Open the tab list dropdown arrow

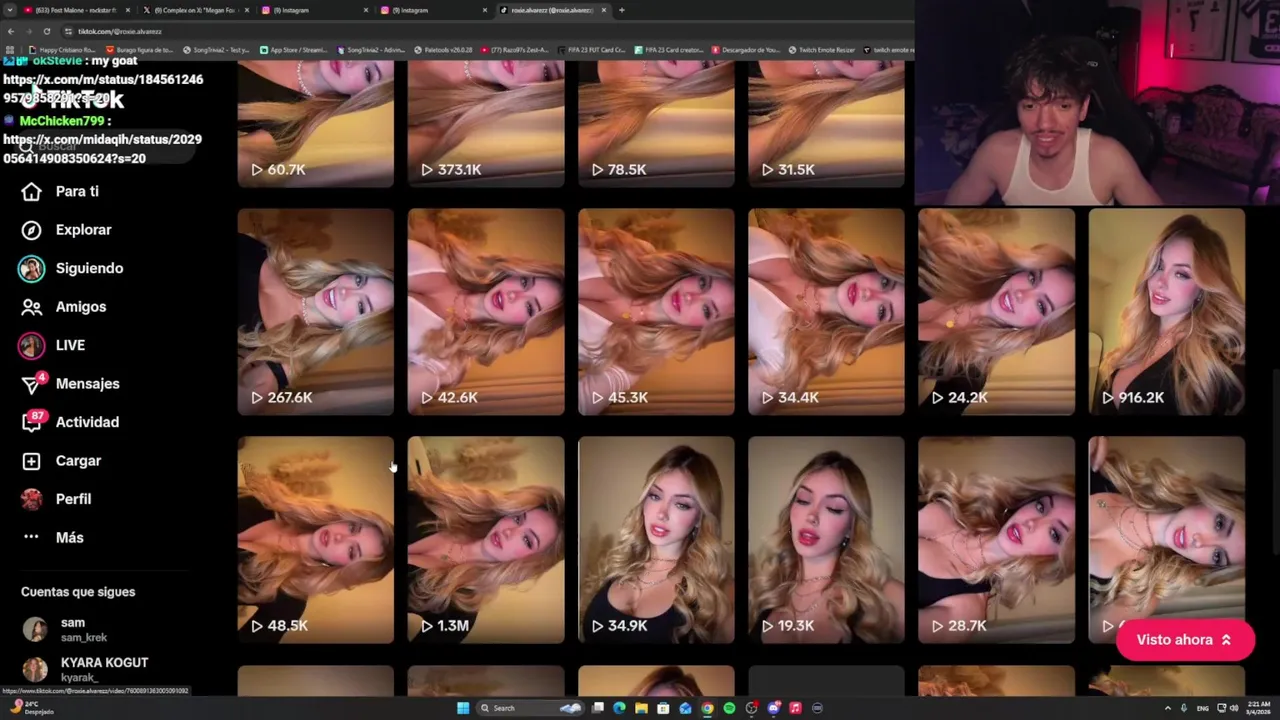tap(10, 10)
